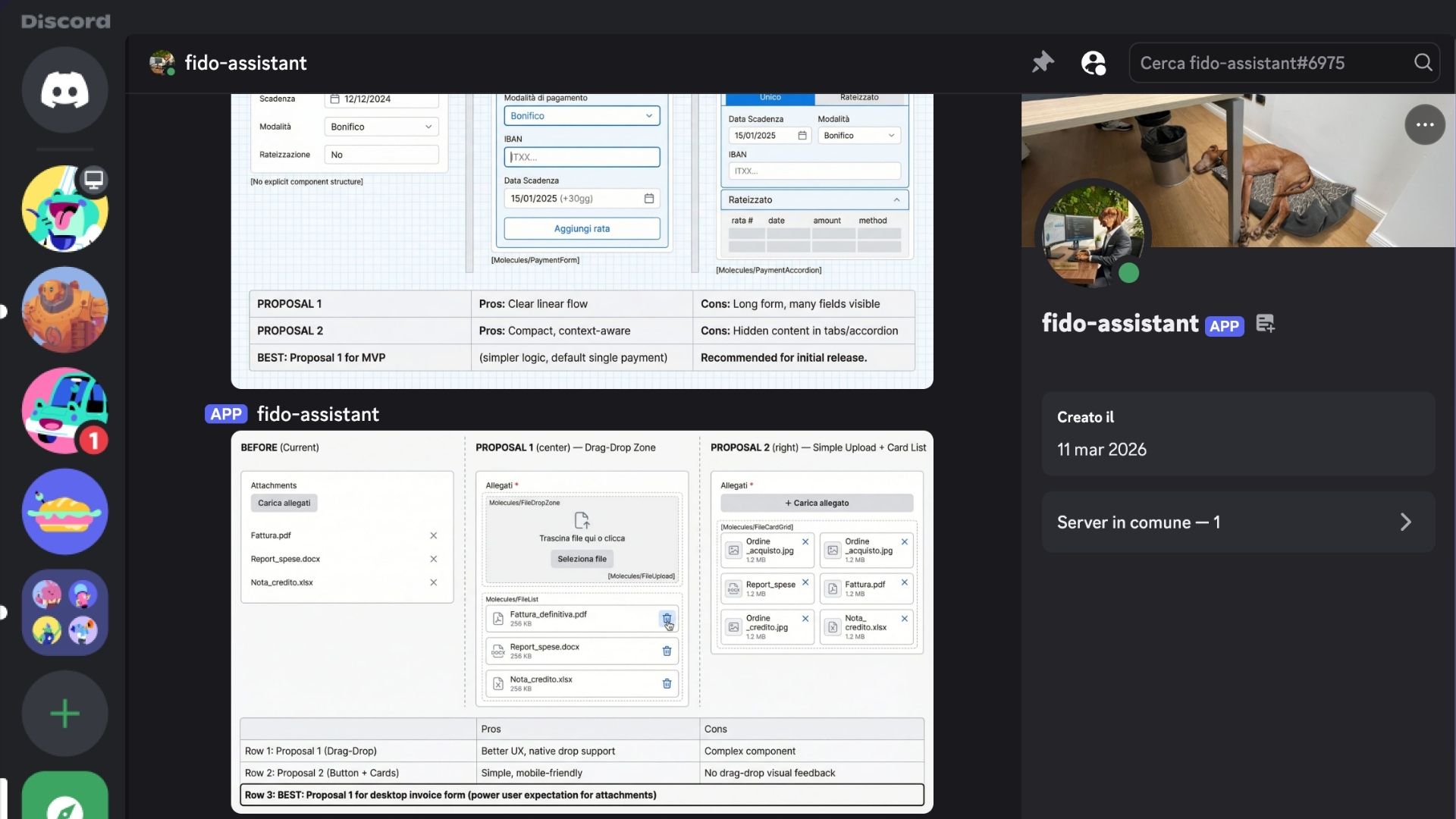Viewport: 1456px width, 819px height.
Task: Open server with screen-share indicator
Action: tap(64, 209)
